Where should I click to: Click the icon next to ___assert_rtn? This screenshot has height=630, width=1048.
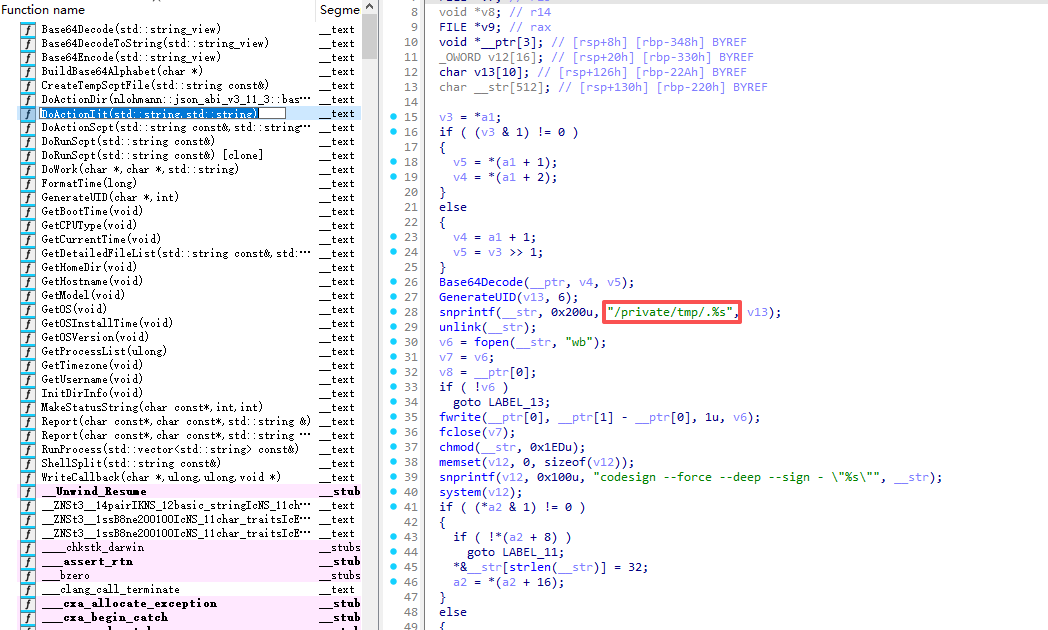pyautogui.click(x=28, y=562)
